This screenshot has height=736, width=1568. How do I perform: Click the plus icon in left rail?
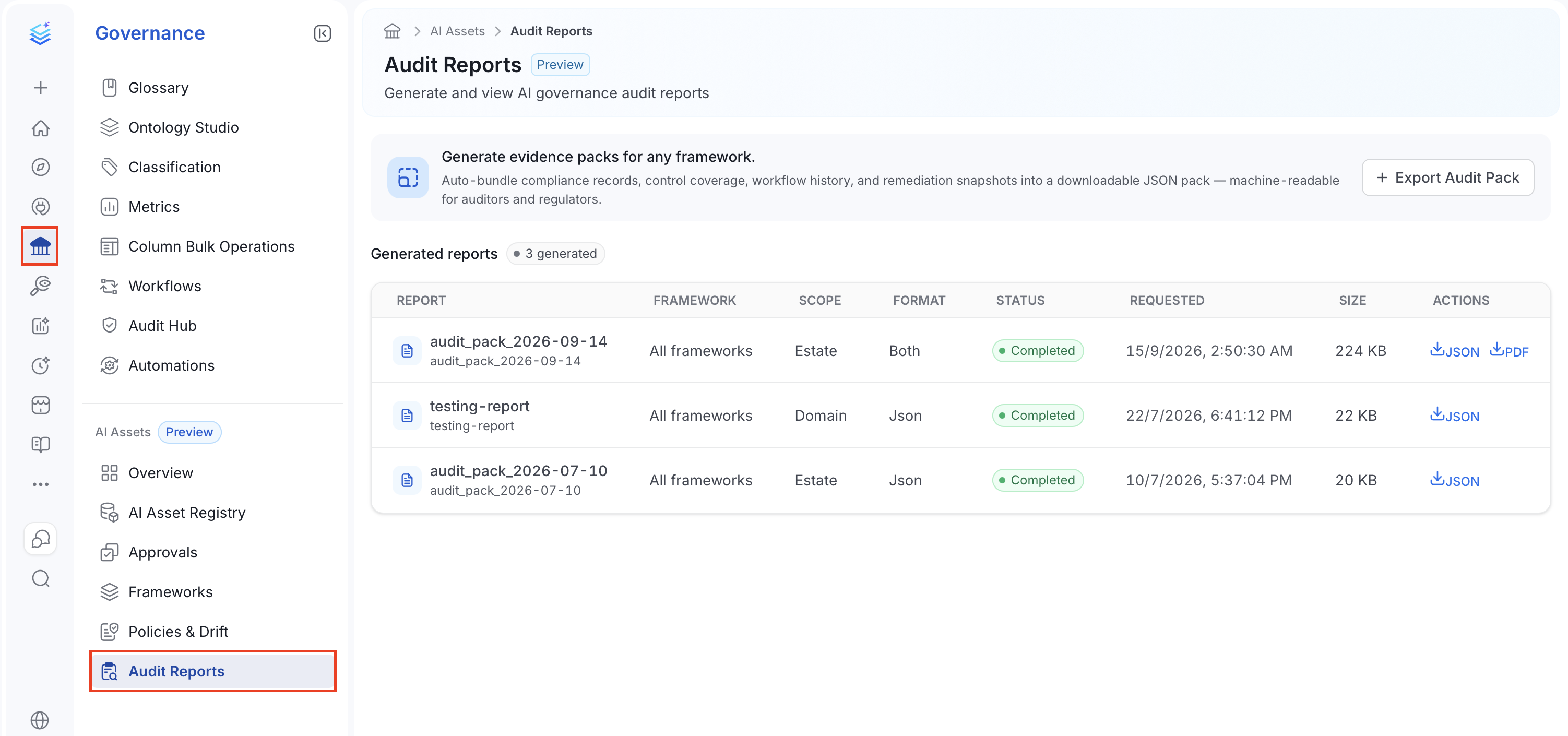(x=40, y=88)
